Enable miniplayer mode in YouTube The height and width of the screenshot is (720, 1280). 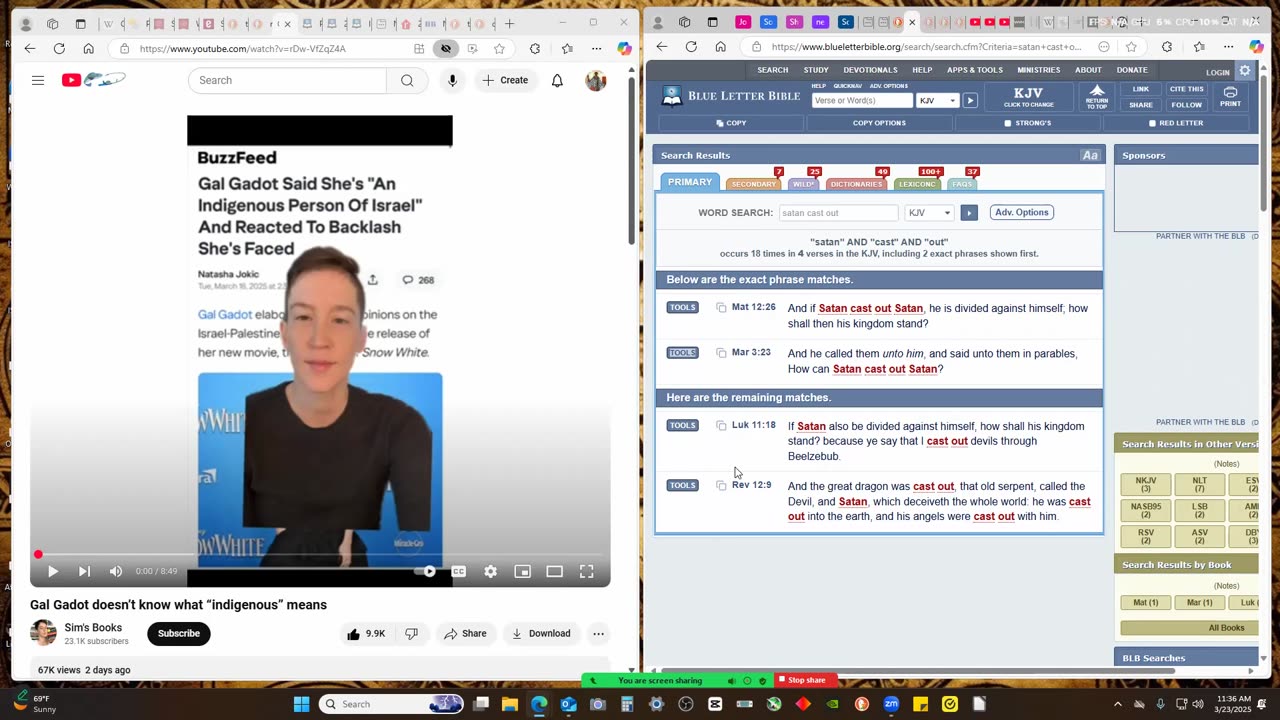point(522,571)
